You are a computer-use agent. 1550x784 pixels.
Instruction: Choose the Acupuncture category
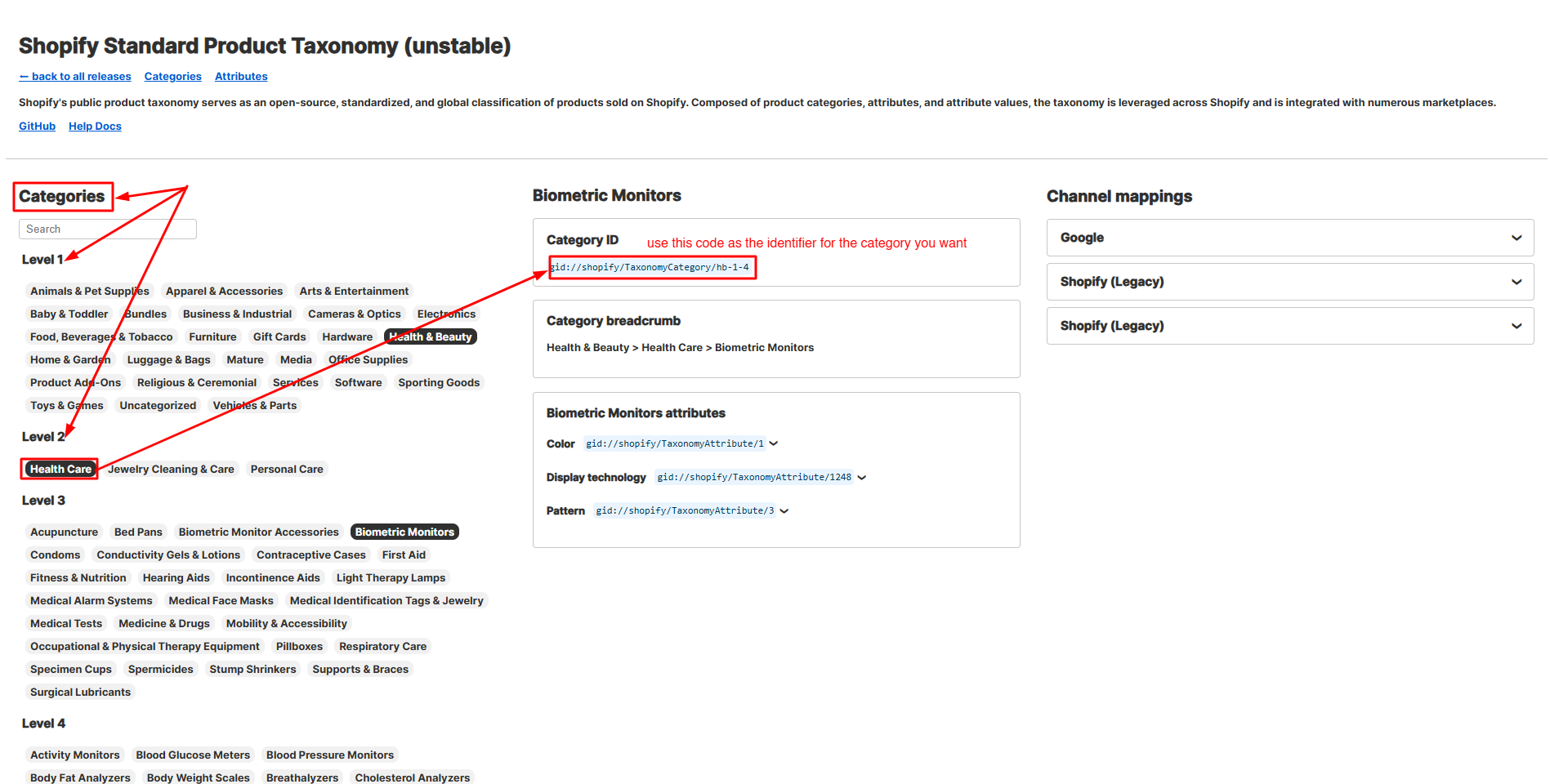64,532
